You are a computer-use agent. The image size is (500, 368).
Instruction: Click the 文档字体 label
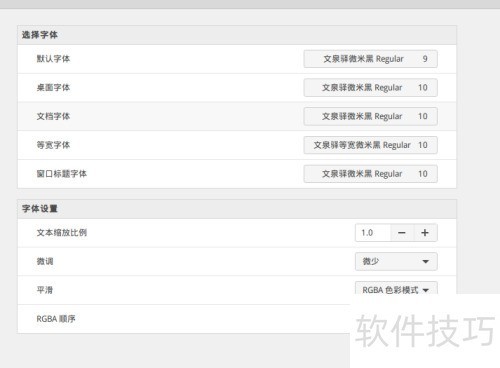(x=53, y=116)
